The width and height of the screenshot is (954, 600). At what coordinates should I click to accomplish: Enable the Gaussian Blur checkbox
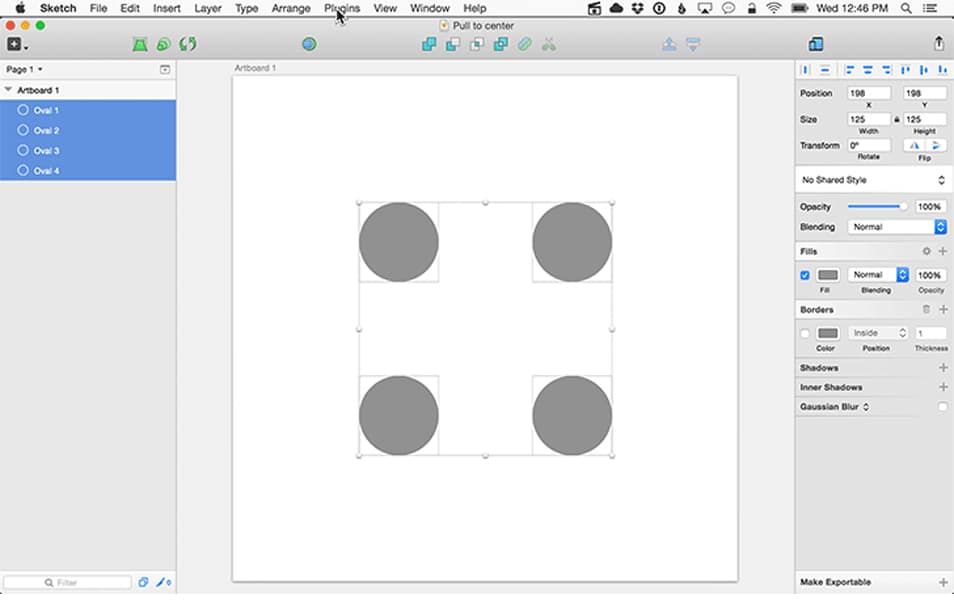click(x=942, y=406)
